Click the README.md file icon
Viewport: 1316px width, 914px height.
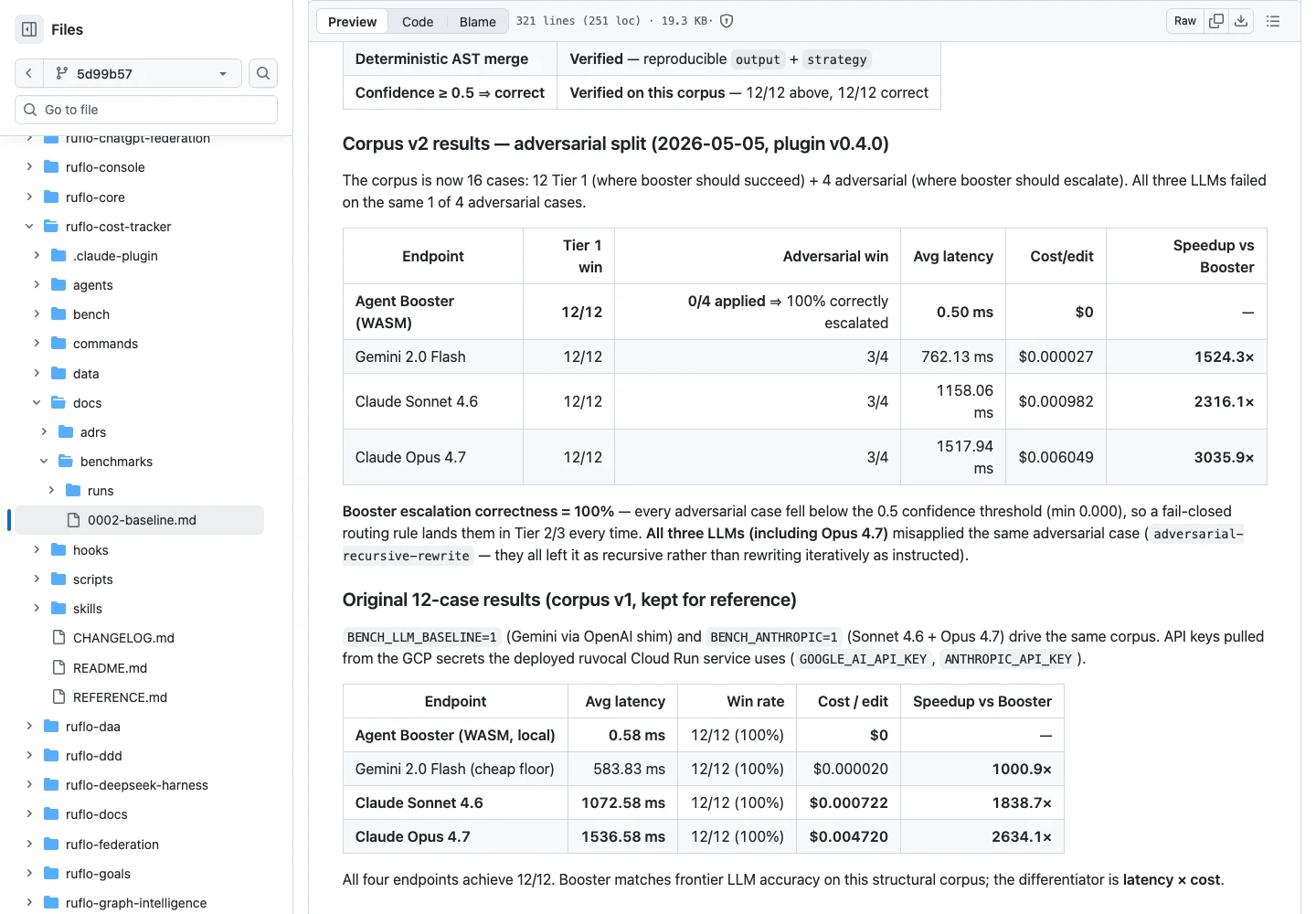[x=58, y=667]
